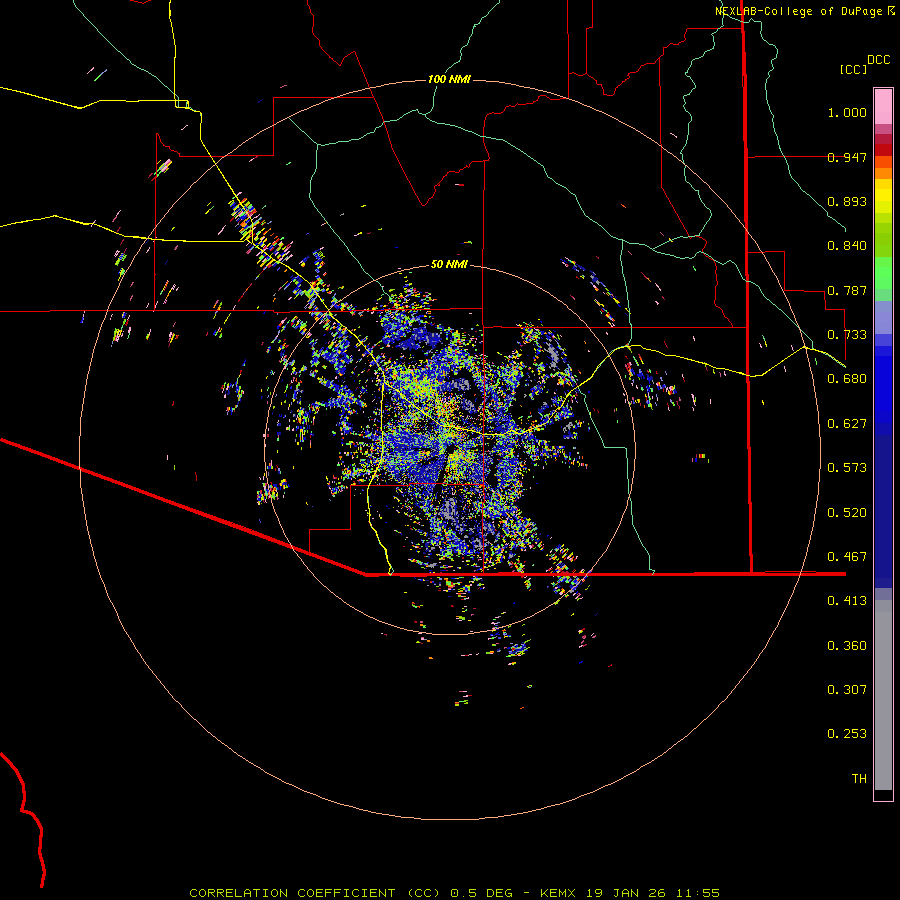The height and width of the screenshot is (900, 900).
Task: Click the 0.947 value on color scale
Action: [847, 157]
